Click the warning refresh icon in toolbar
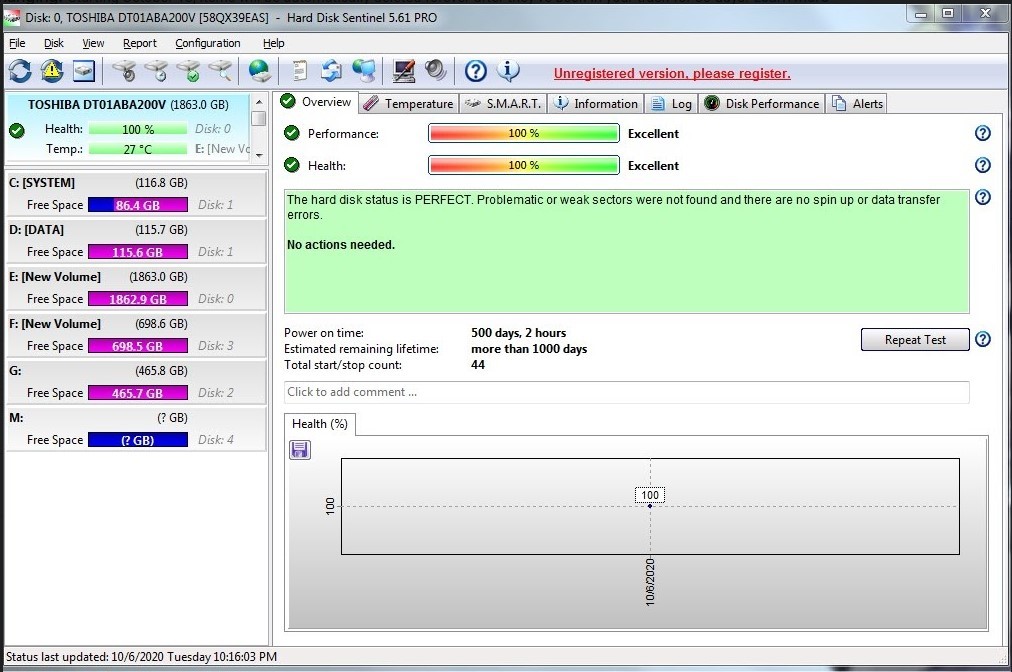The image size is (1012, 672). (x=52, y=71)
